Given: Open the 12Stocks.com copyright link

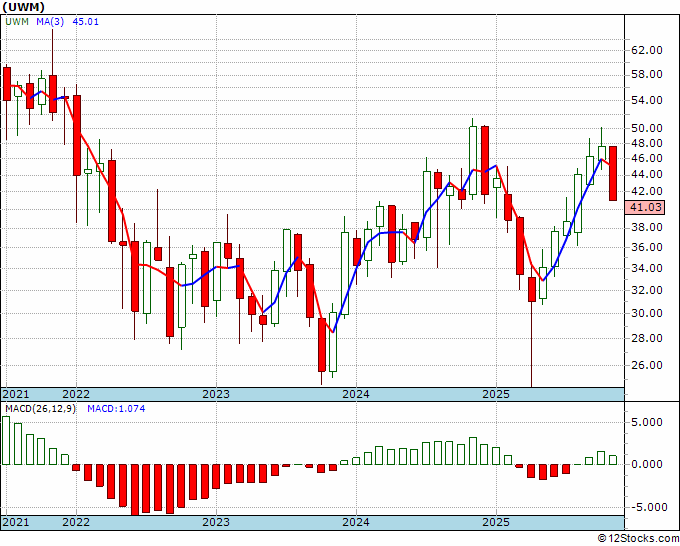Looking at the screenshot, I should coord(638,539).
